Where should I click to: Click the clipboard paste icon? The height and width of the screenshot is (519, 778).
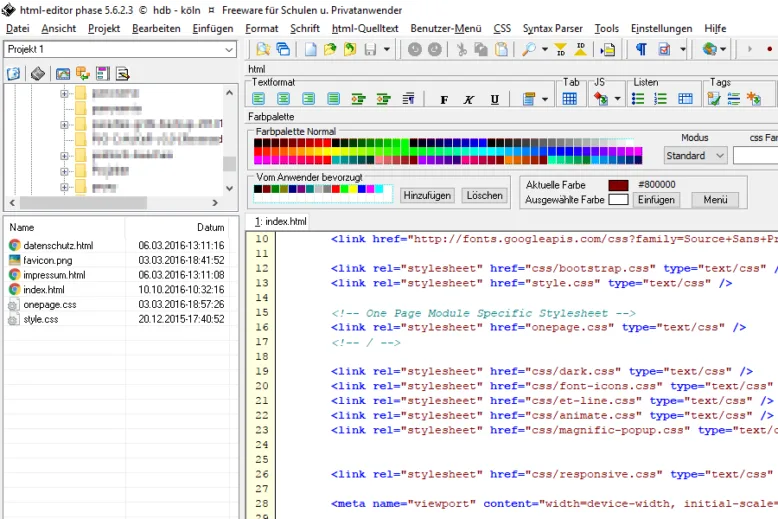[x=502, y=49]
